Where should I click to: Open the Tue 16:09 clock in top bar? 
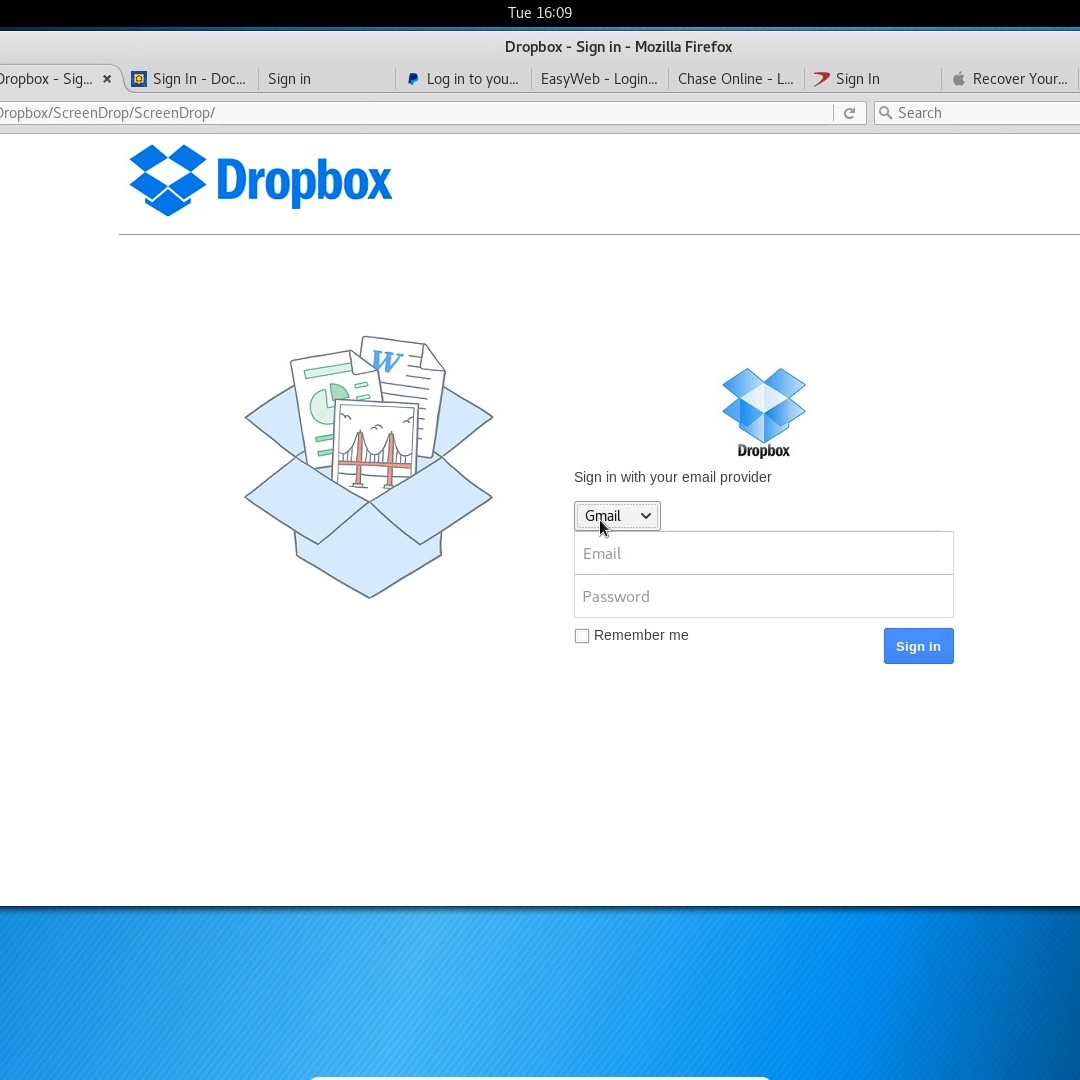pos(540,13)
